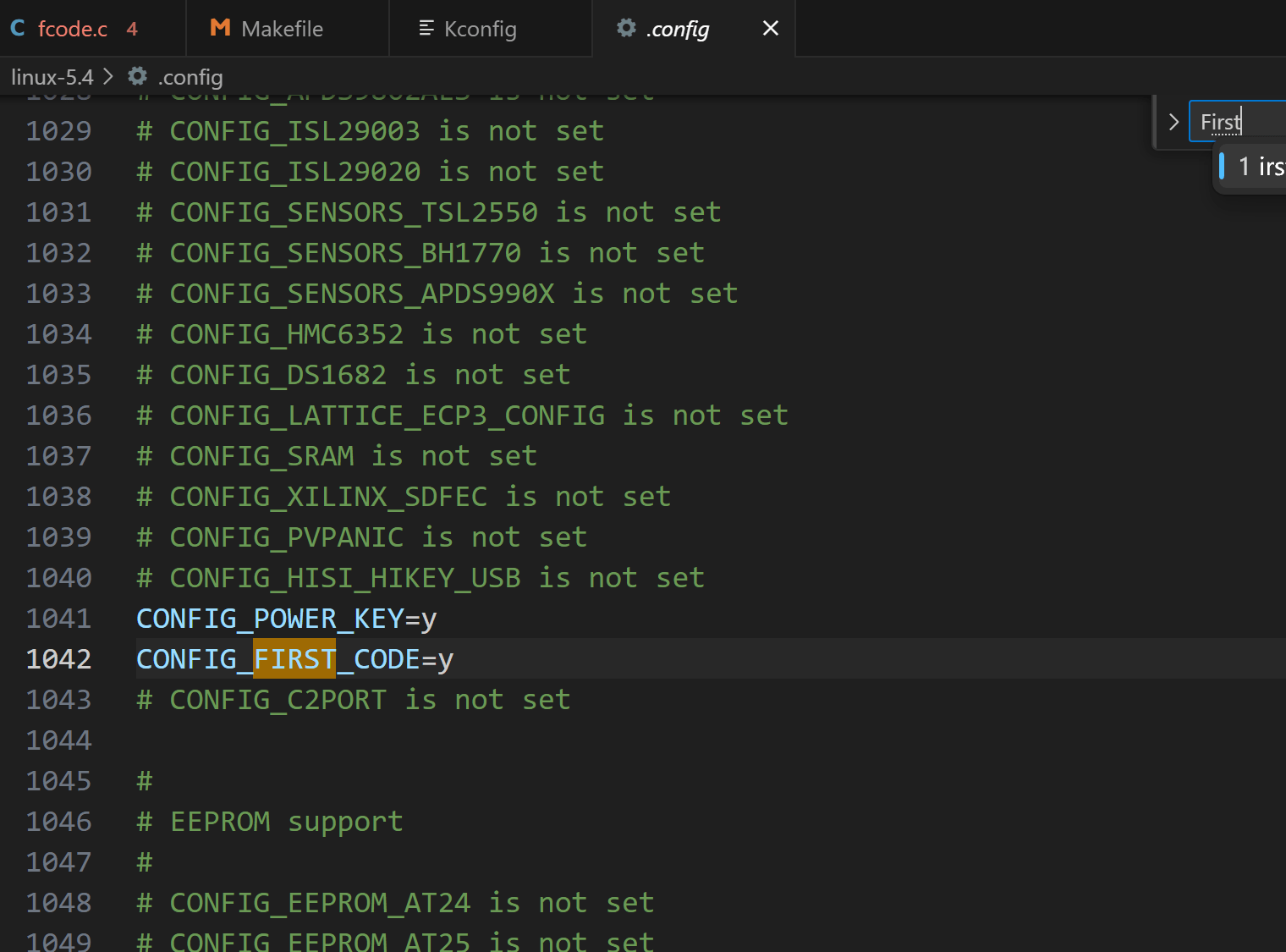Close the .config editor tab

(x=770, y=28)
